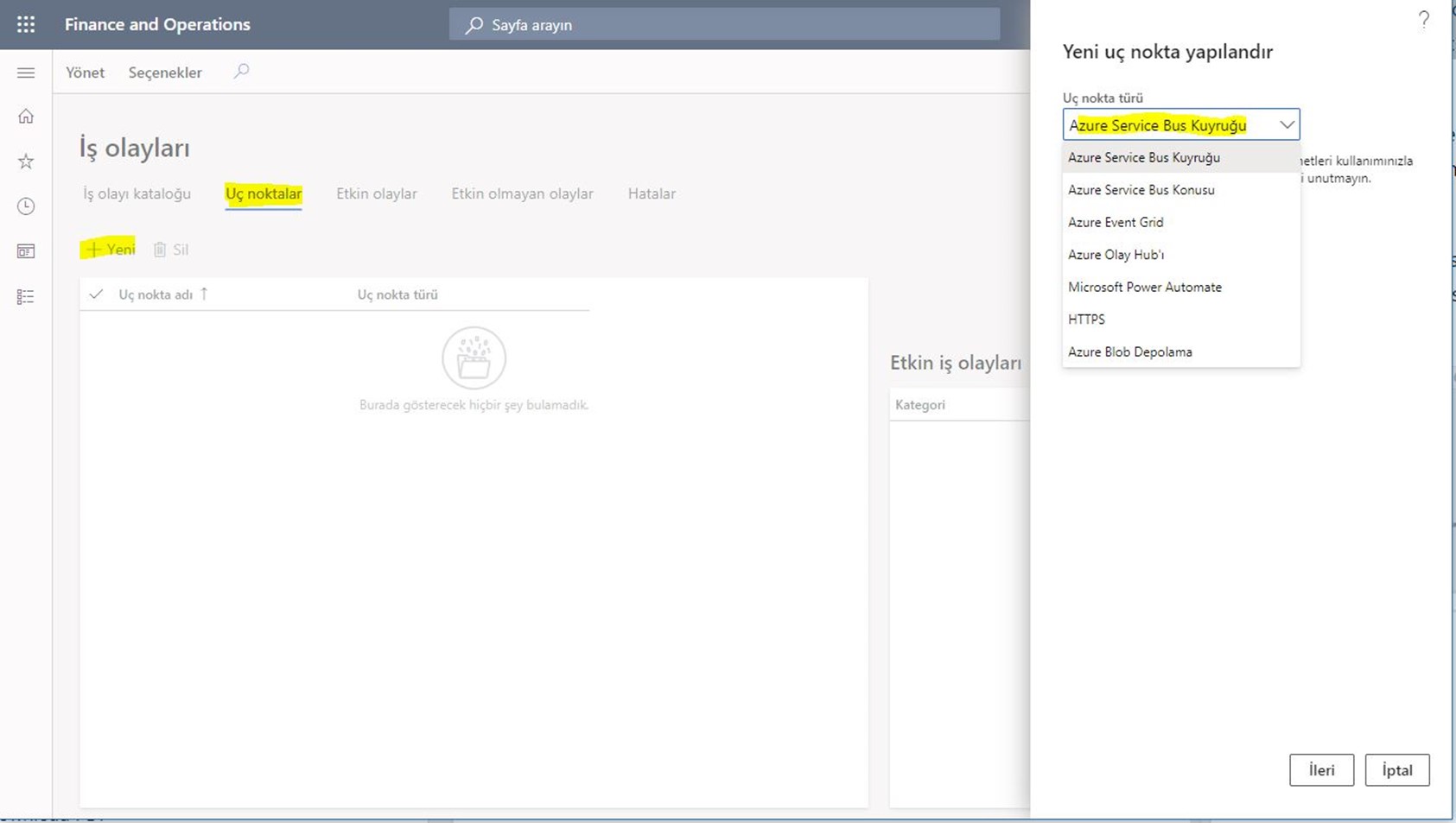
Task: Select Microsoft Power Automate option
Action: pyautogui.click(x=1181, y=287)
